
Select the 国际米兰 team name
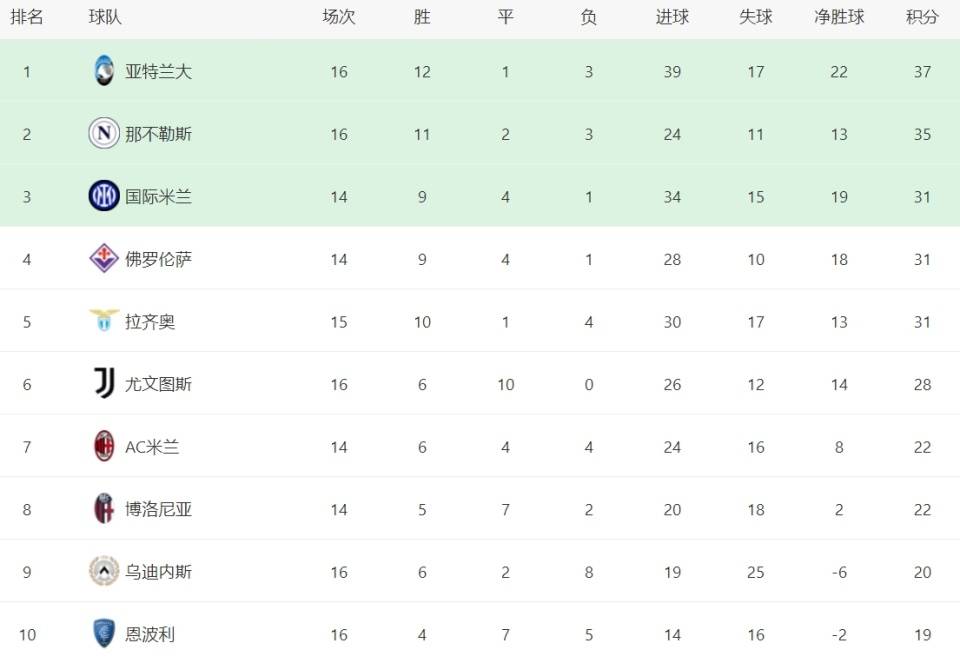pyautogui.click(x=158, y=197)
